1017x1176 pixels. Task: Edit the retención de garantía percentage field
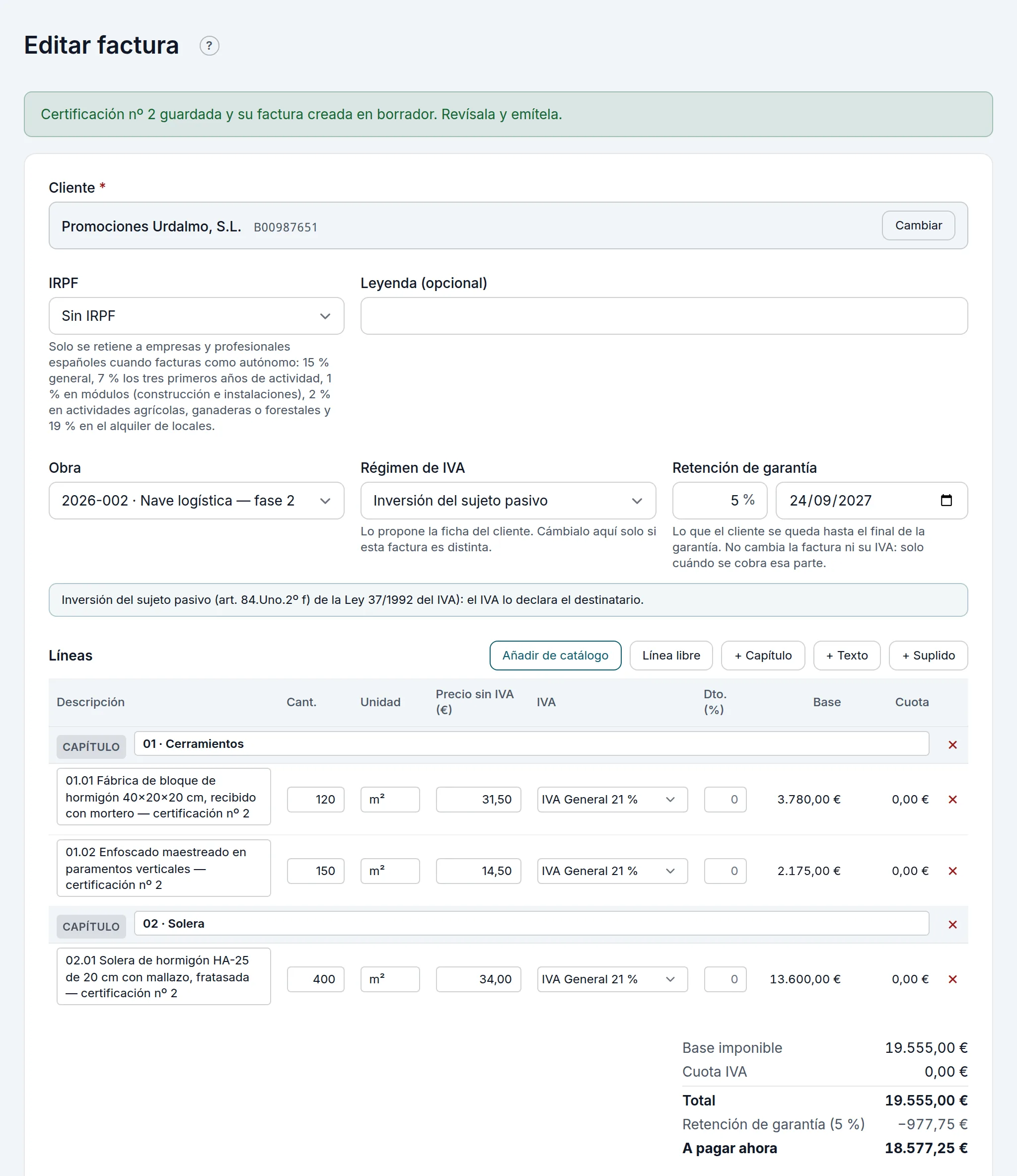(x=720, y=501)
